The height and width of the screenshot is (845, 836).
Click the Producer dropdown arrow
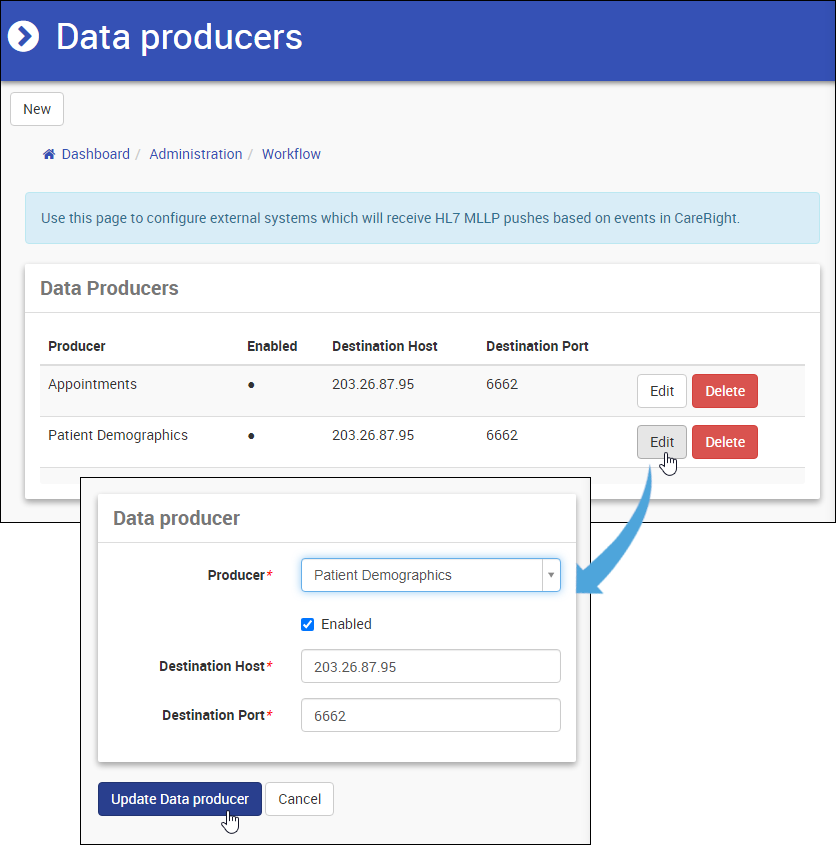pyautogui.click(x=550, y=575)
